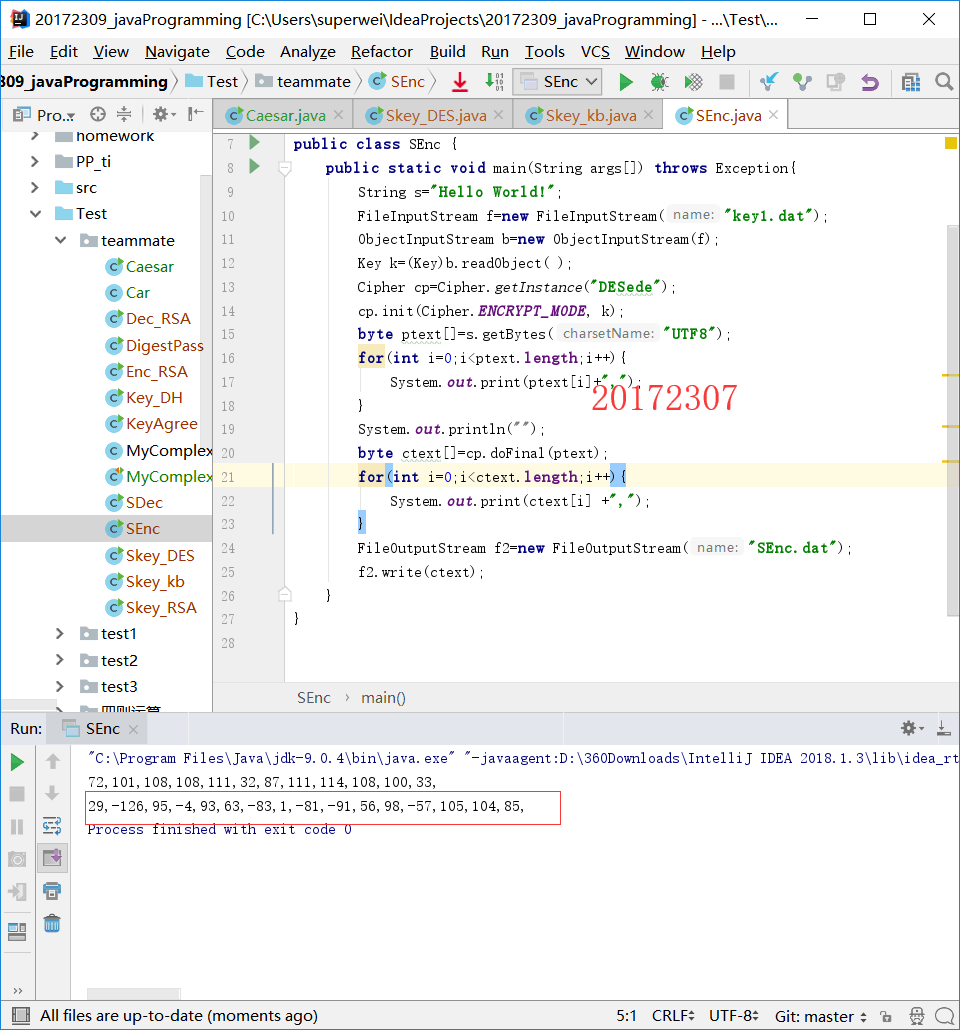Switch to Caesar.java tab
This screenshot has width=960, height=1030.
click(285, 116)
